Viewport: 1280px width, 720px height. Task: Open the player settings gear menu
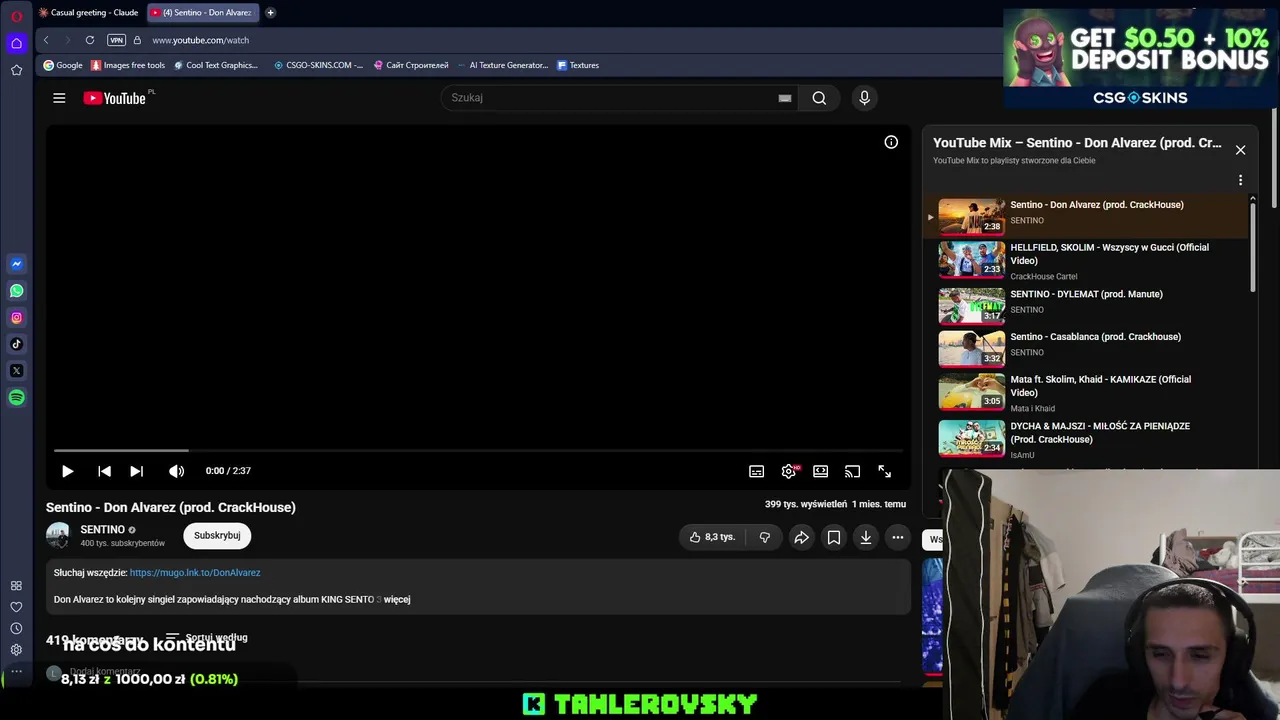click(789, 471)
